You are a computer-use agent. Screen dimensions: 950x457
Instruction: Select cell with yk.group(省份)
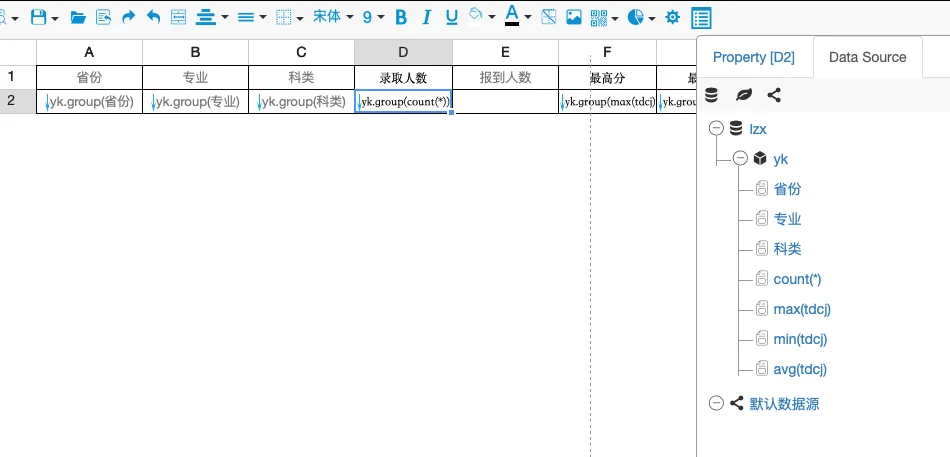[x=89, y=101]
